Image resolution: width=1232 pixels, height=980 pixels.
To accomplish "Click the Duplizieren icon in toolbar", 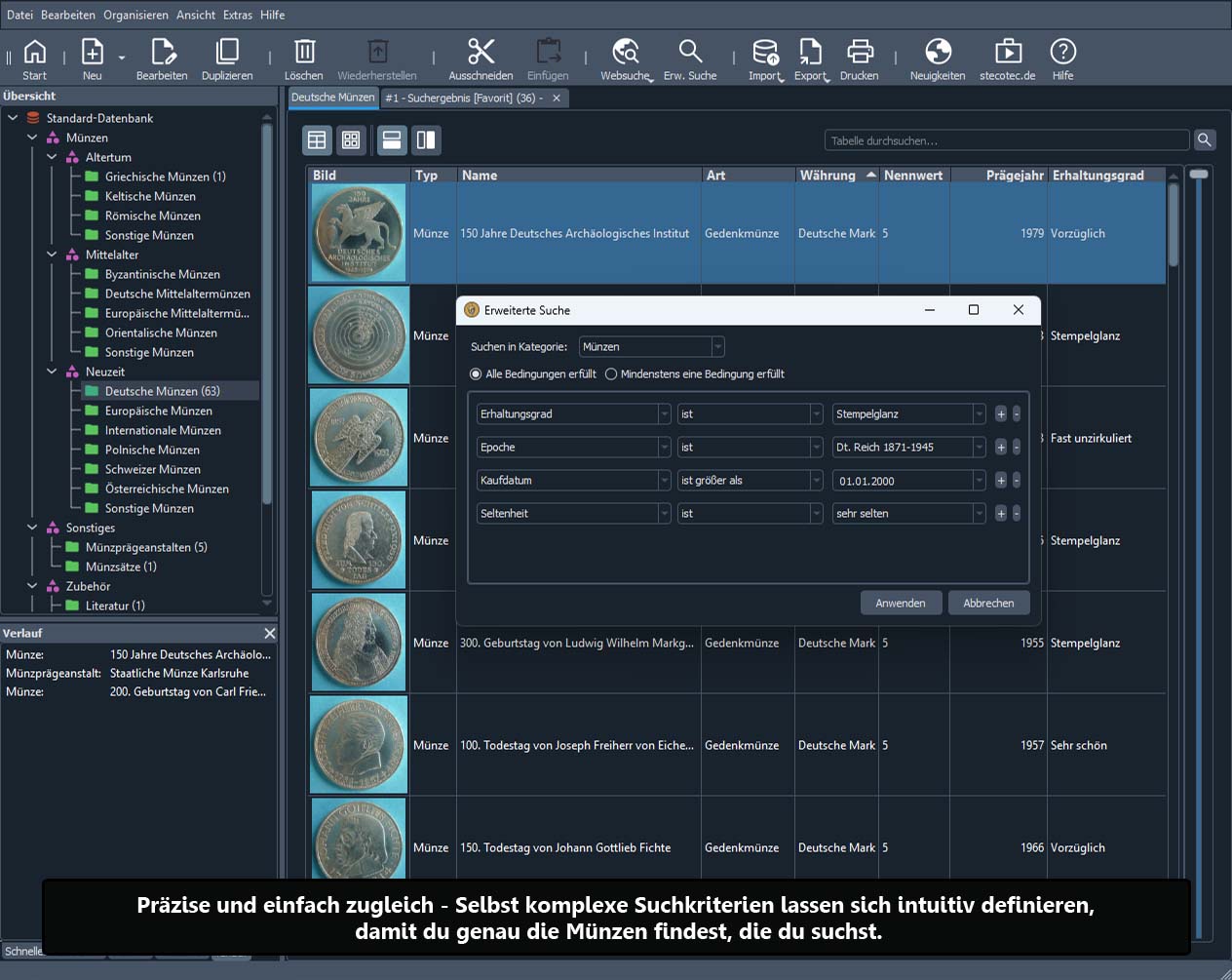I will pos(227,52).
